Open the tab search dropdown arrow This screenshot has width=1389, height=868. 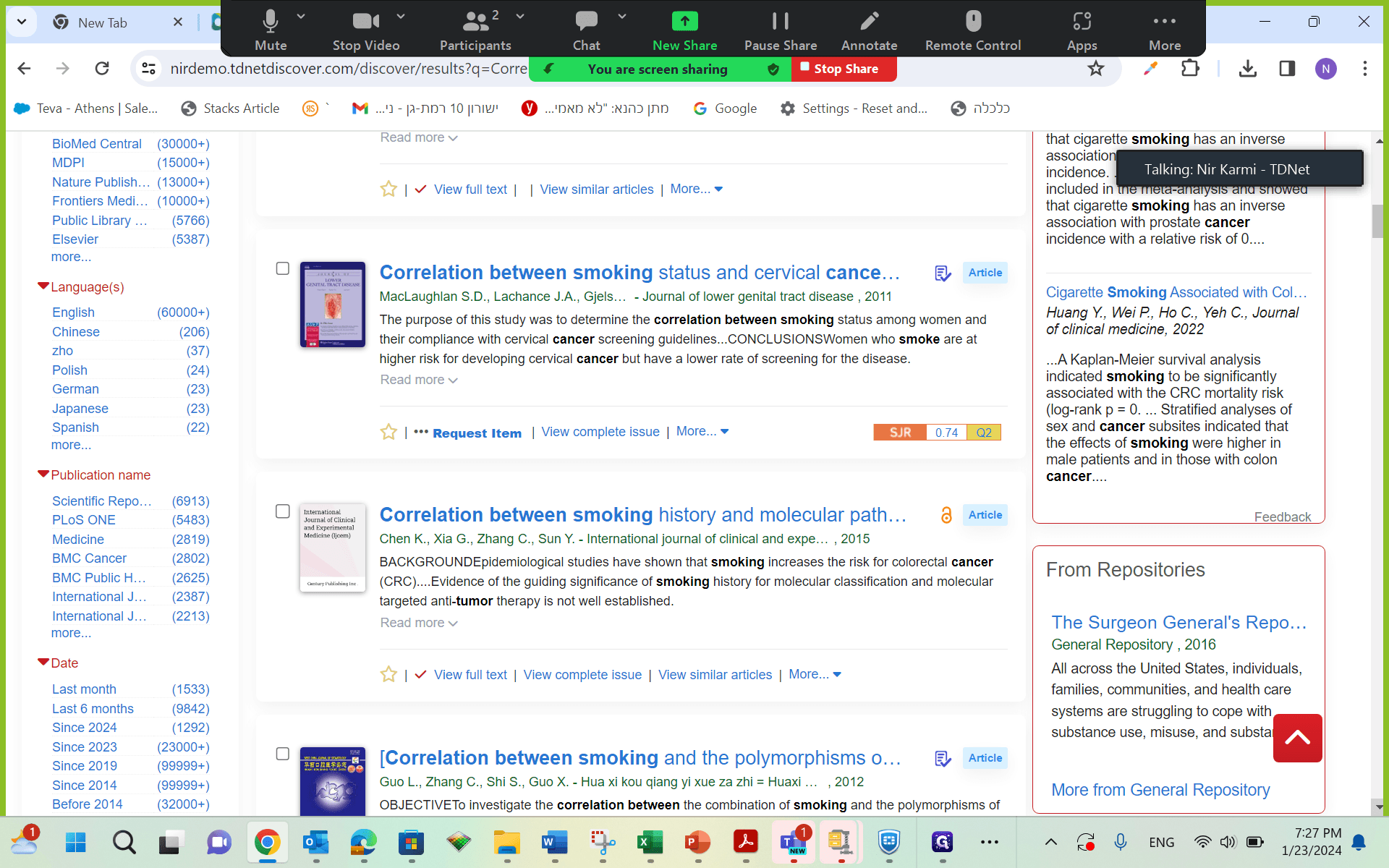[x=22, y=22]
